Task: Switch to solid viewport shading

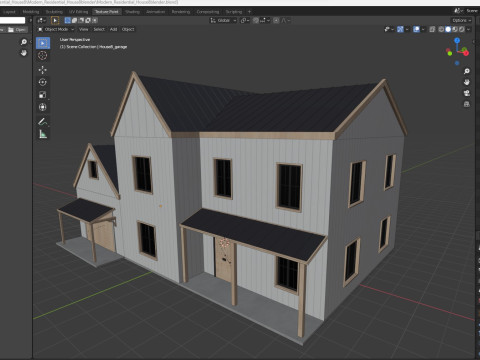Action: coord(448,29)
